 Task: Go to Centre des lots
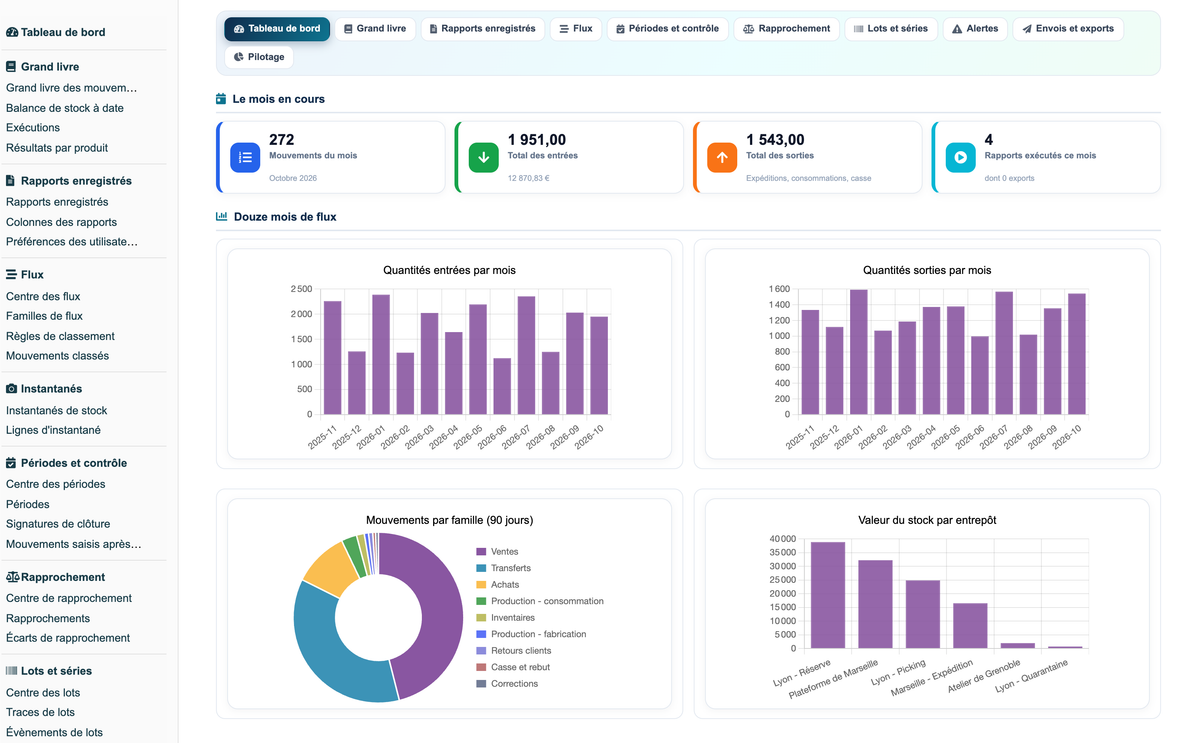click(x=43, y=693)
